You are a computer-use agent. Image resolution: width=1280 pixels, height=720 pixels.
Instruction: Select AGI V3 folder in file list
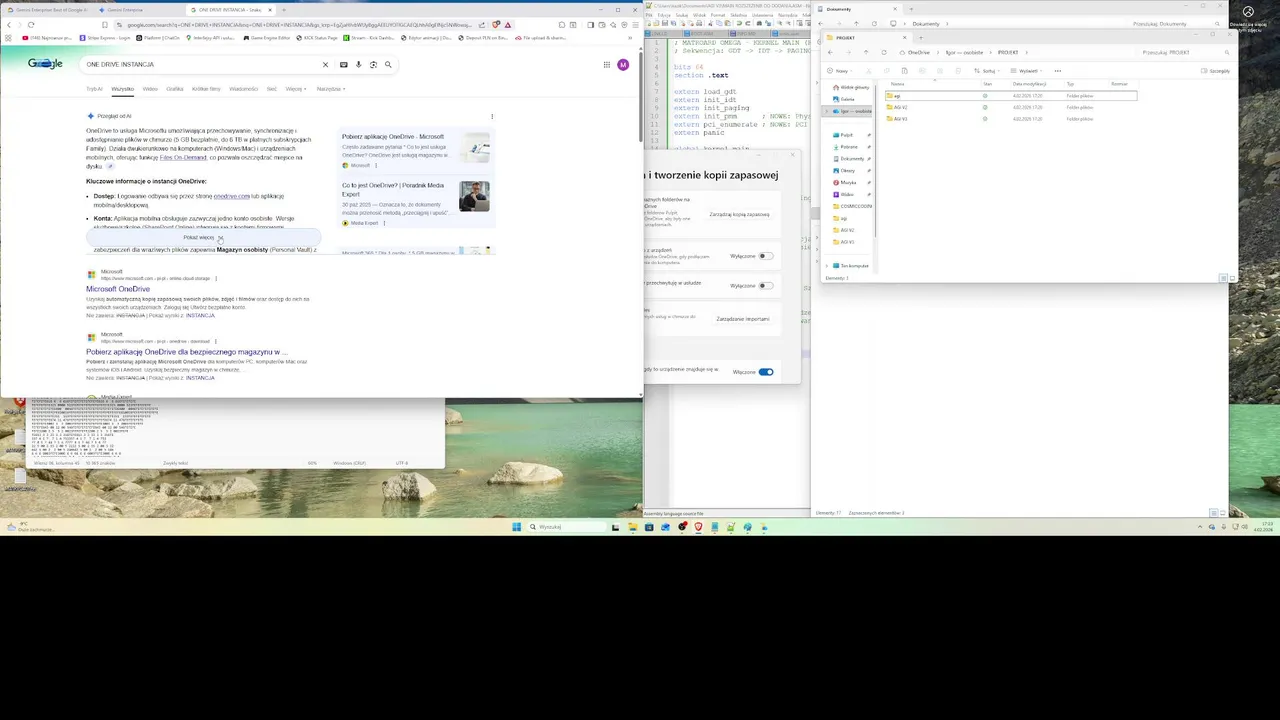(1010, 119)
